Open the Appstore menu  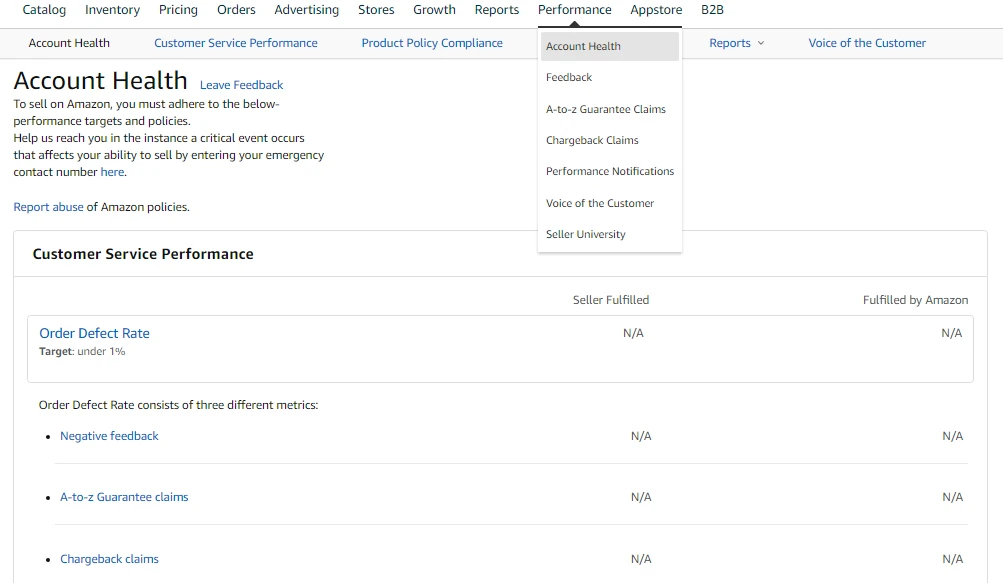coord(656,10)
